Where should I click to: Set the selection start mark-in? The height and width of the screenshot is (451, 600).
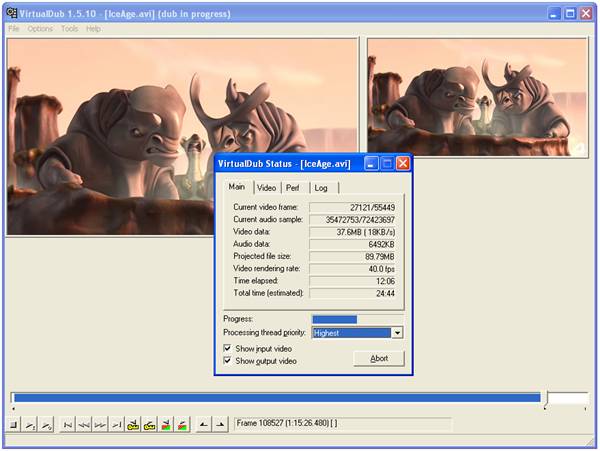click(x=204, y=425)
